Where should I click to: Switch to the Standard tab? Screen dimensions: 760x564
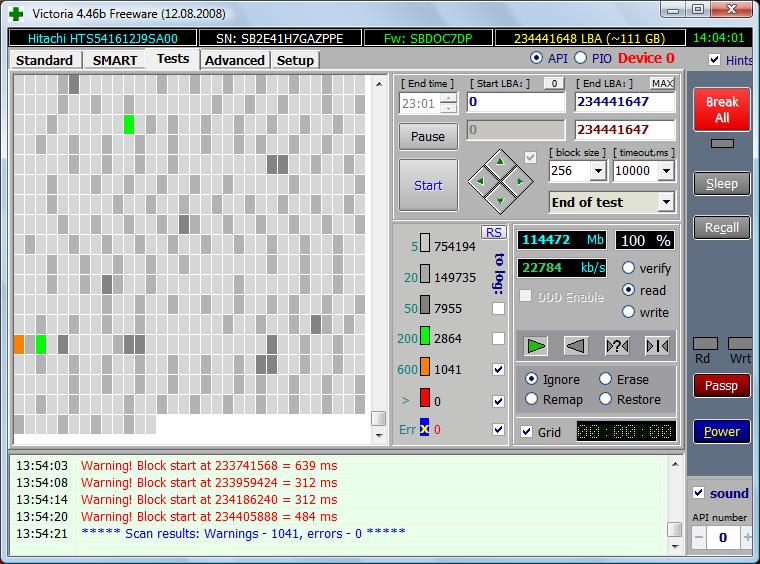coord(44,61)
